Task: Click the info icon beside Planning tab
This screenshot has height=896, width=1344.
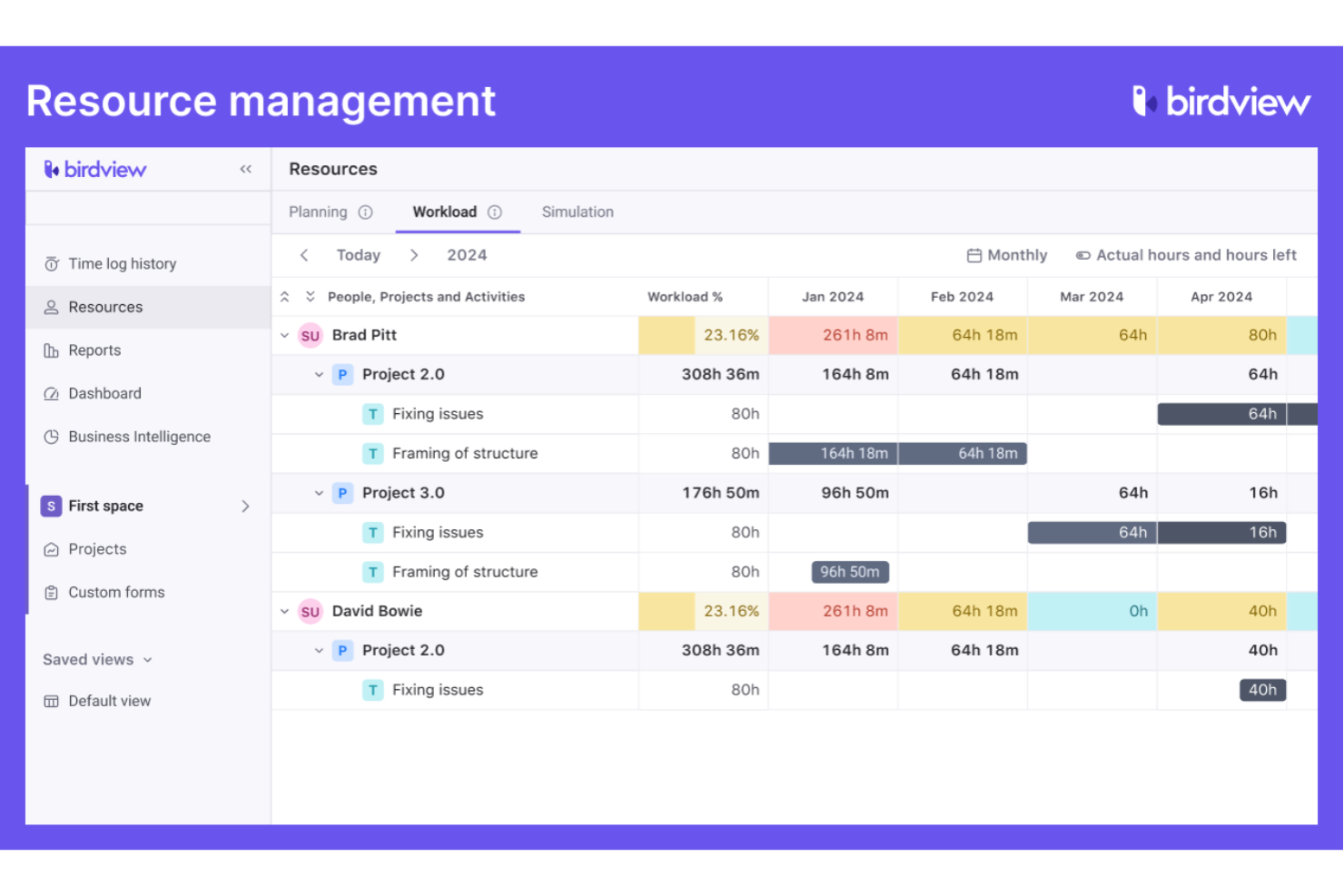Action: pos(365,212)
